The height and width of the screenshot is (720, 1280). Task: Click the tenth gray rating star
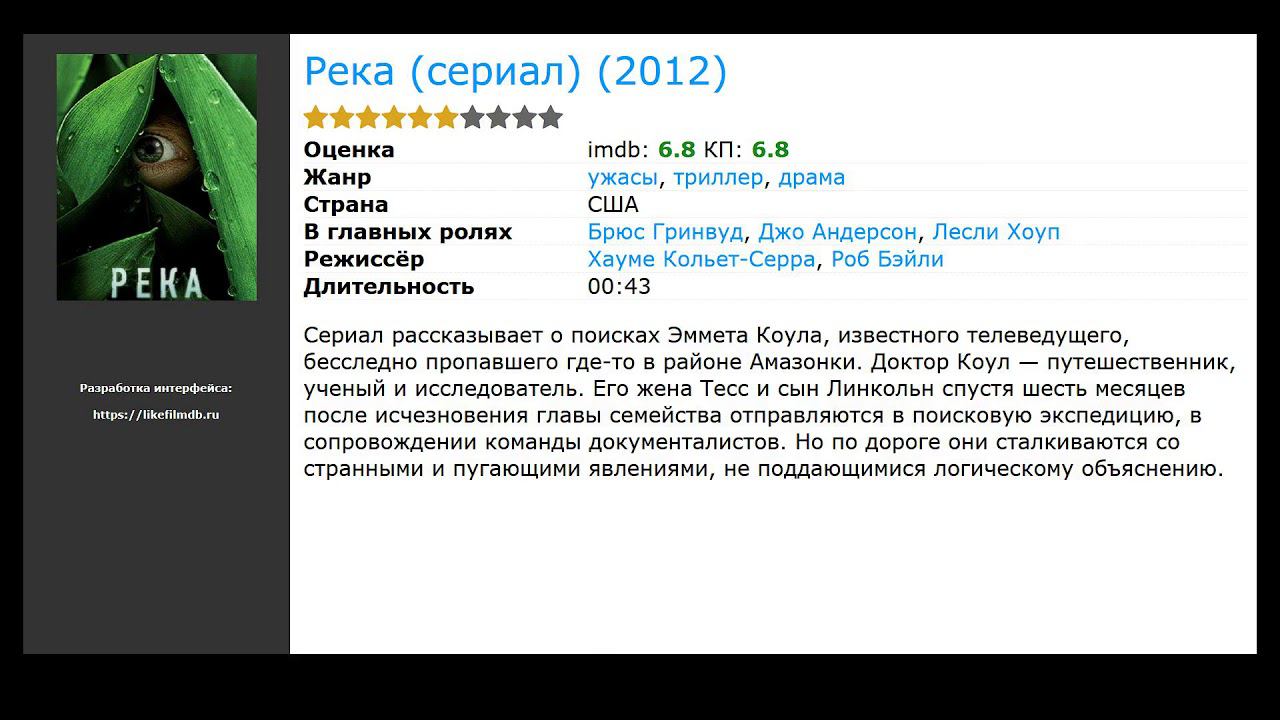click(551, 118)
